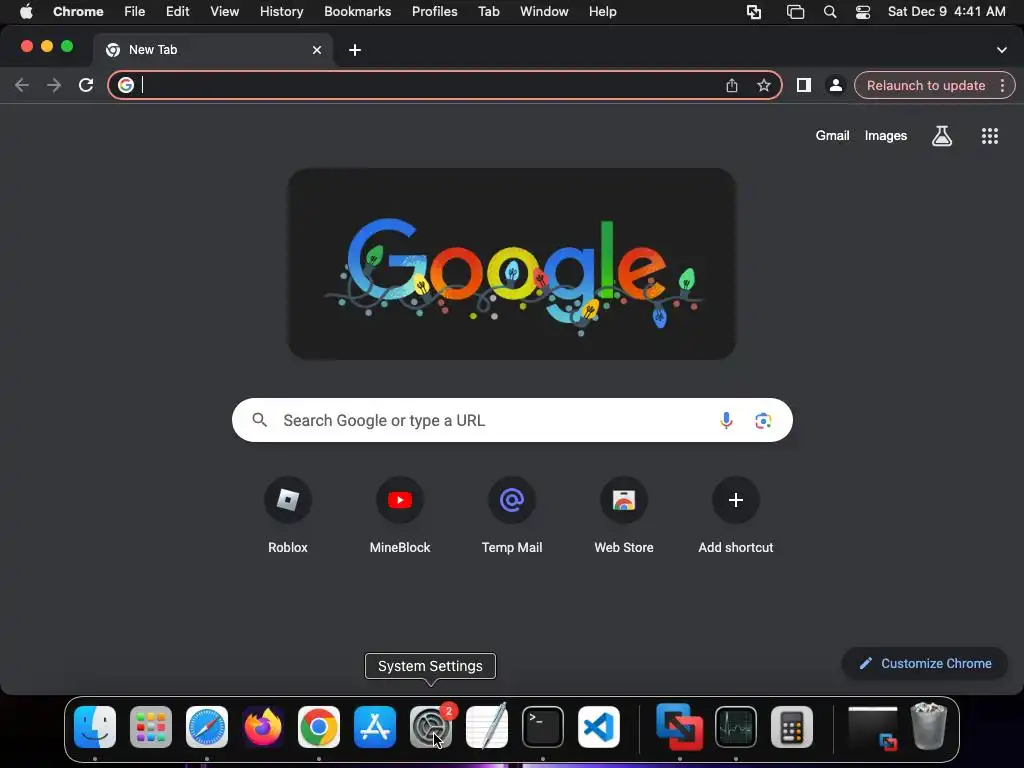The width and height of the screenshot is (1024, 768).
Task: Open App Store from the Dock
Action: [x=375, y=727]
